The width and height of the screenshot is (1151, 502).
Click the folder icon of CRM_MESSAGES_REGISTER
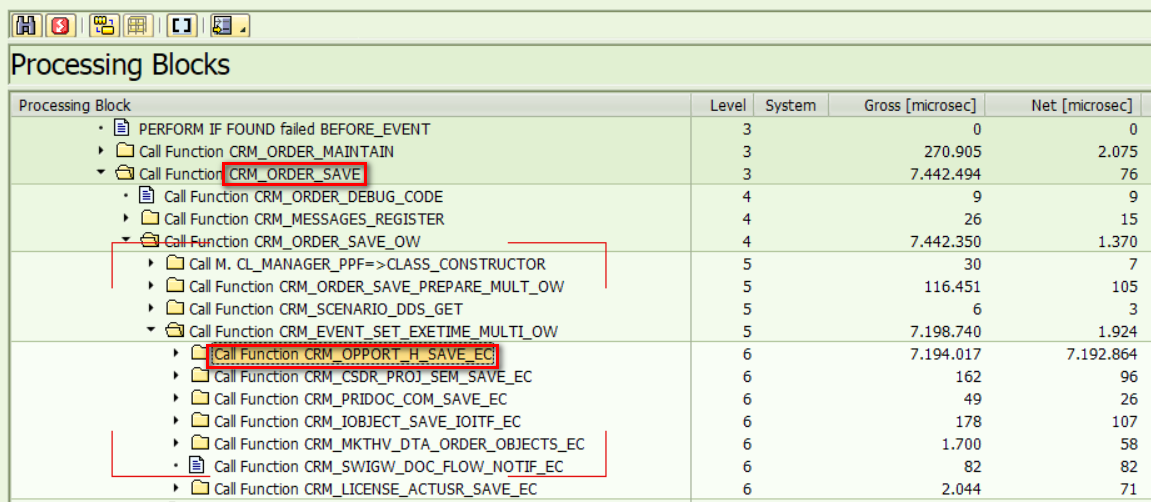(x=150, y=219)
